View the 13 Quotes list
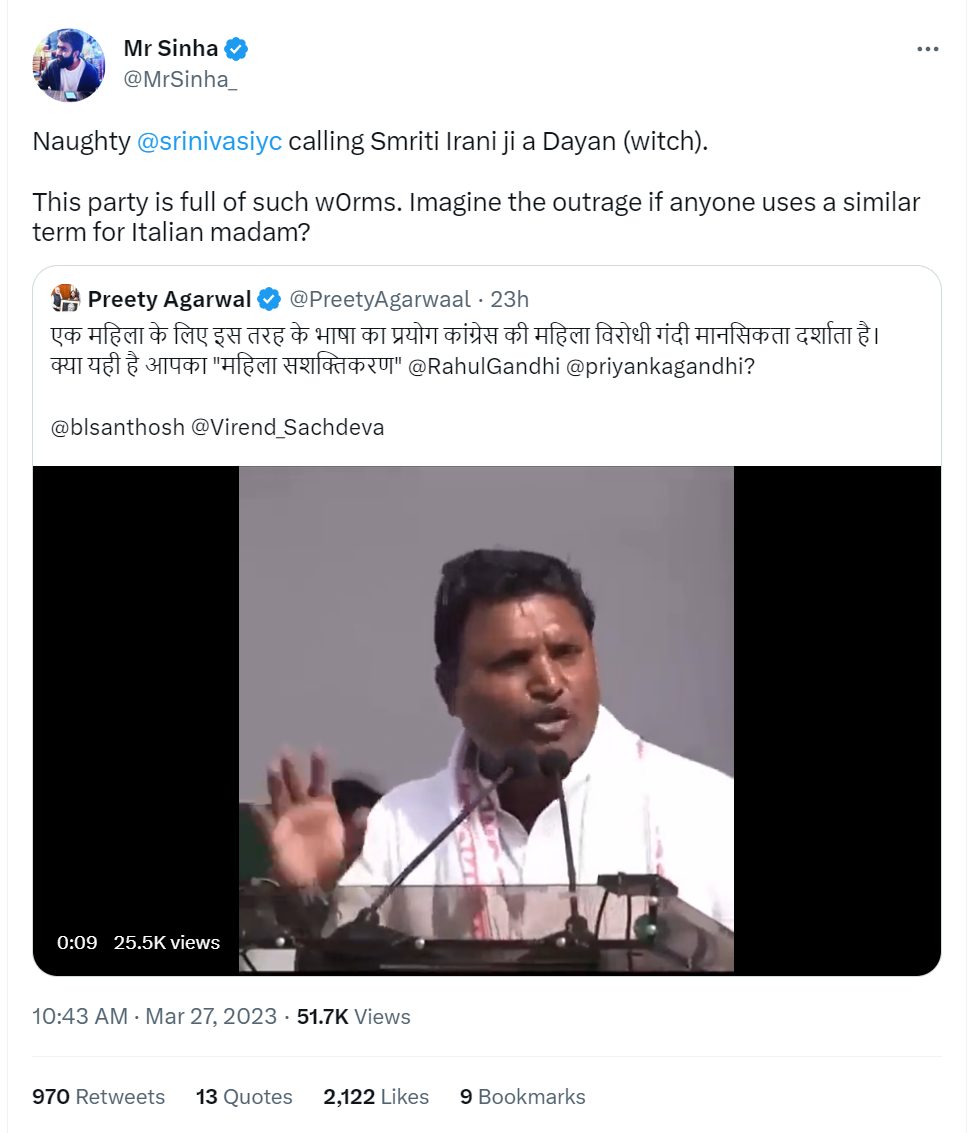This screenshot has width=971, height=1133. pyautogui.click(x=244, y=1097)
